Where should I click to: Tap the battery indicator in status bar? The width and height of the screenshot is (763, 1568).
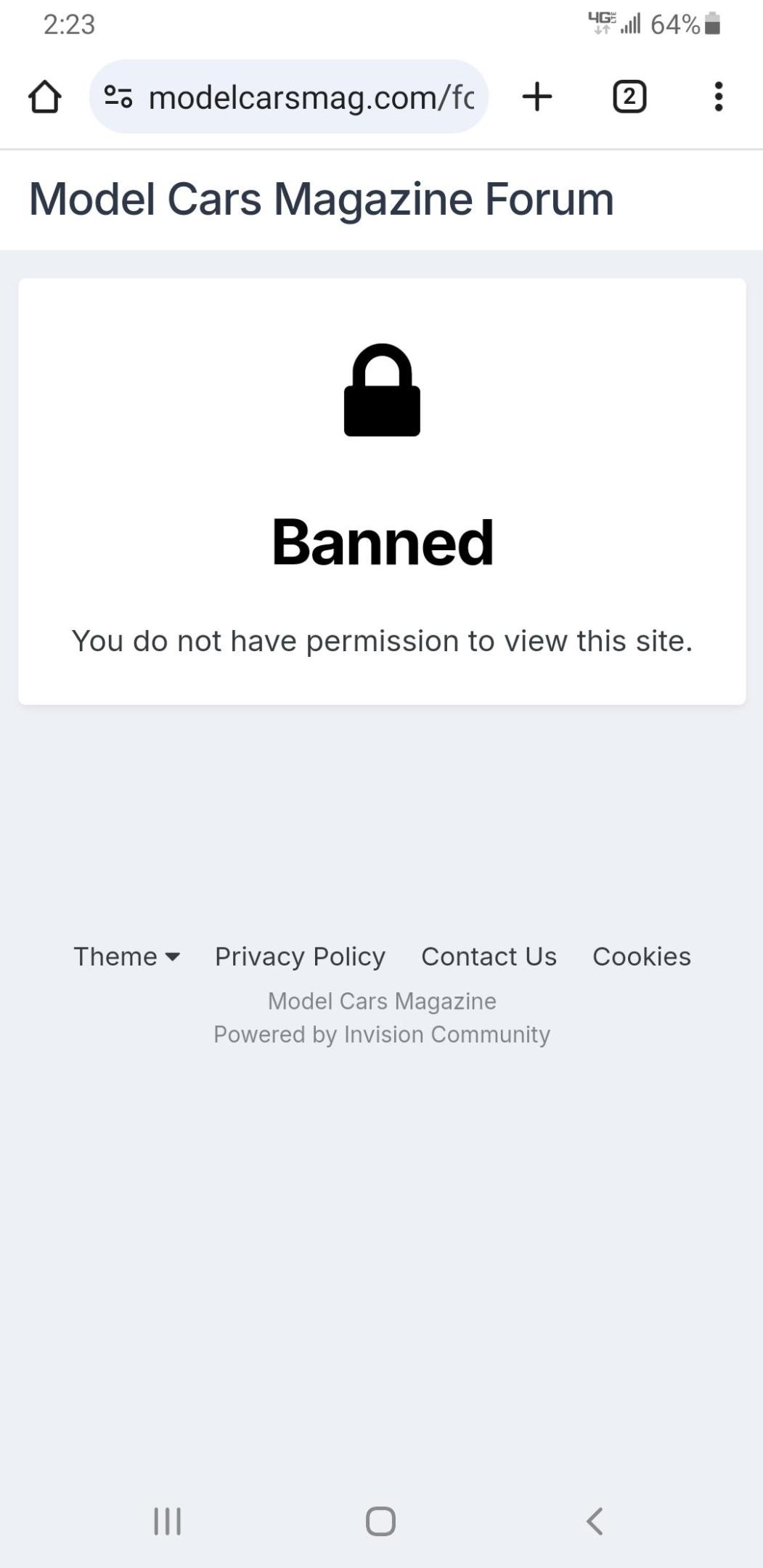[x=713, y=24]
